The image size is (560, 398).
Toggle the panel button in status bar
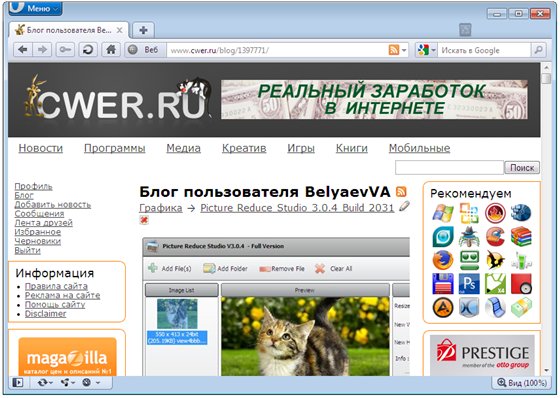point(18,383)
